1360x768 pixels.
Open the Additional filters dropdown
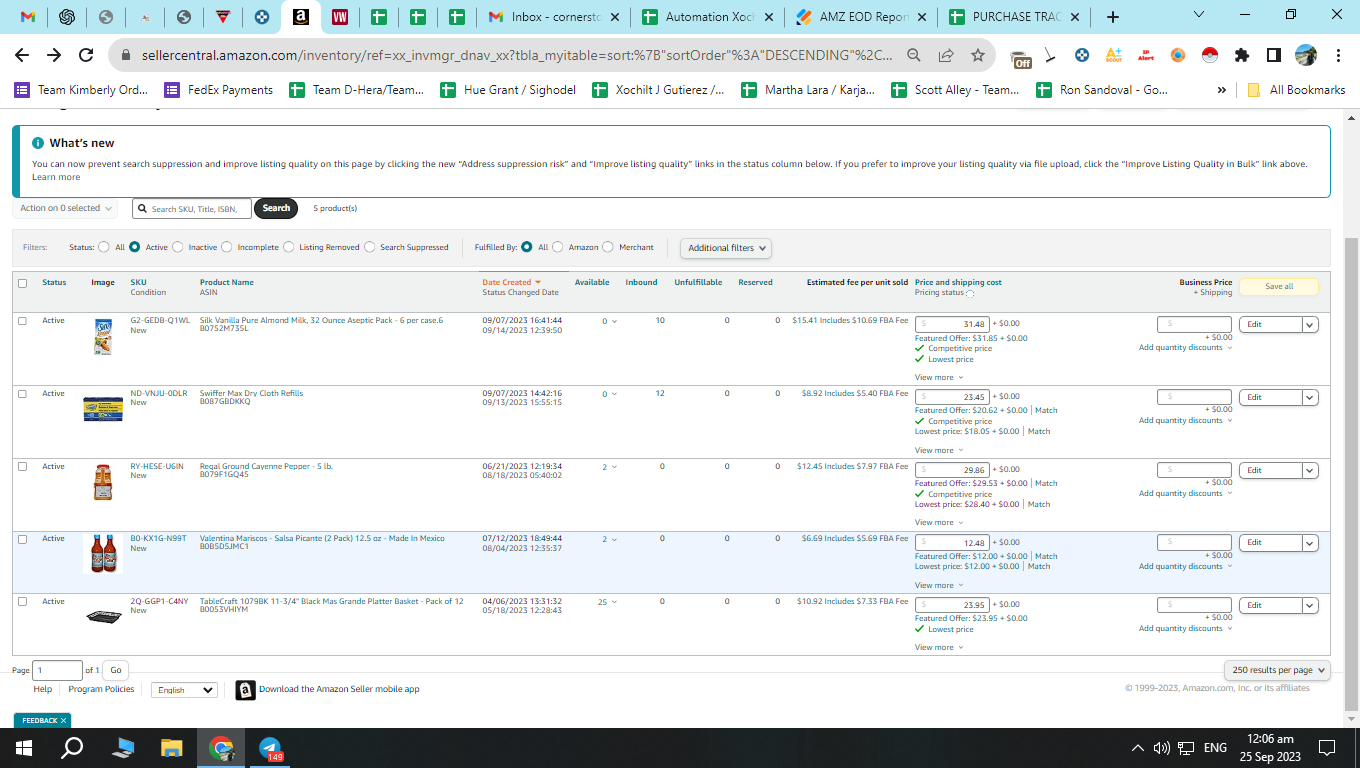point(726,248)
